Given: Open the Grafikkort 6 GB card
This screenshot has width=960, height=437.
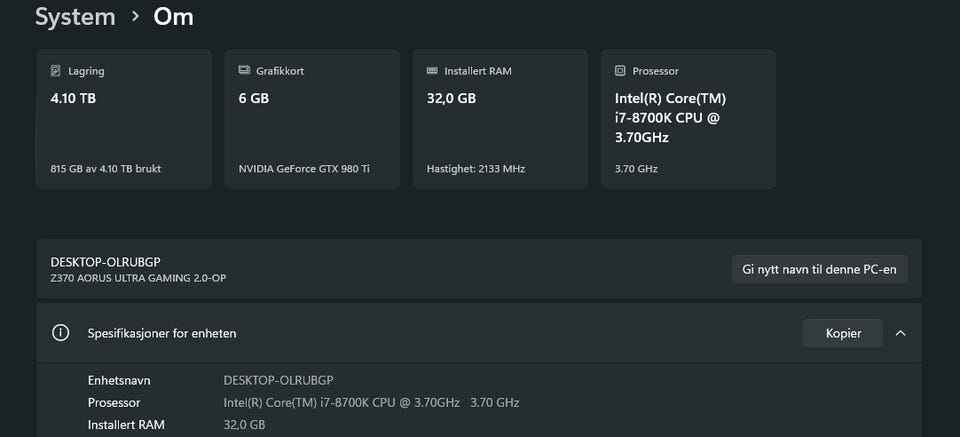Looking at the screenshot, I should pos(312,119).
